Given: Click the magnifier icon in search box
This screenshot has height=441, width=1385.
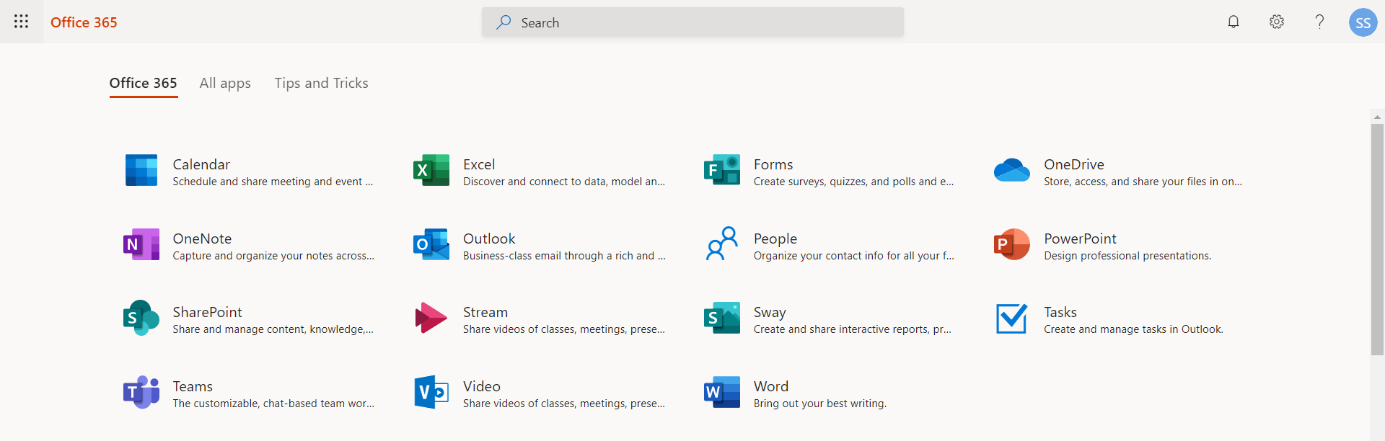Looking at the screenshot, I should click(x=504, y=22).
